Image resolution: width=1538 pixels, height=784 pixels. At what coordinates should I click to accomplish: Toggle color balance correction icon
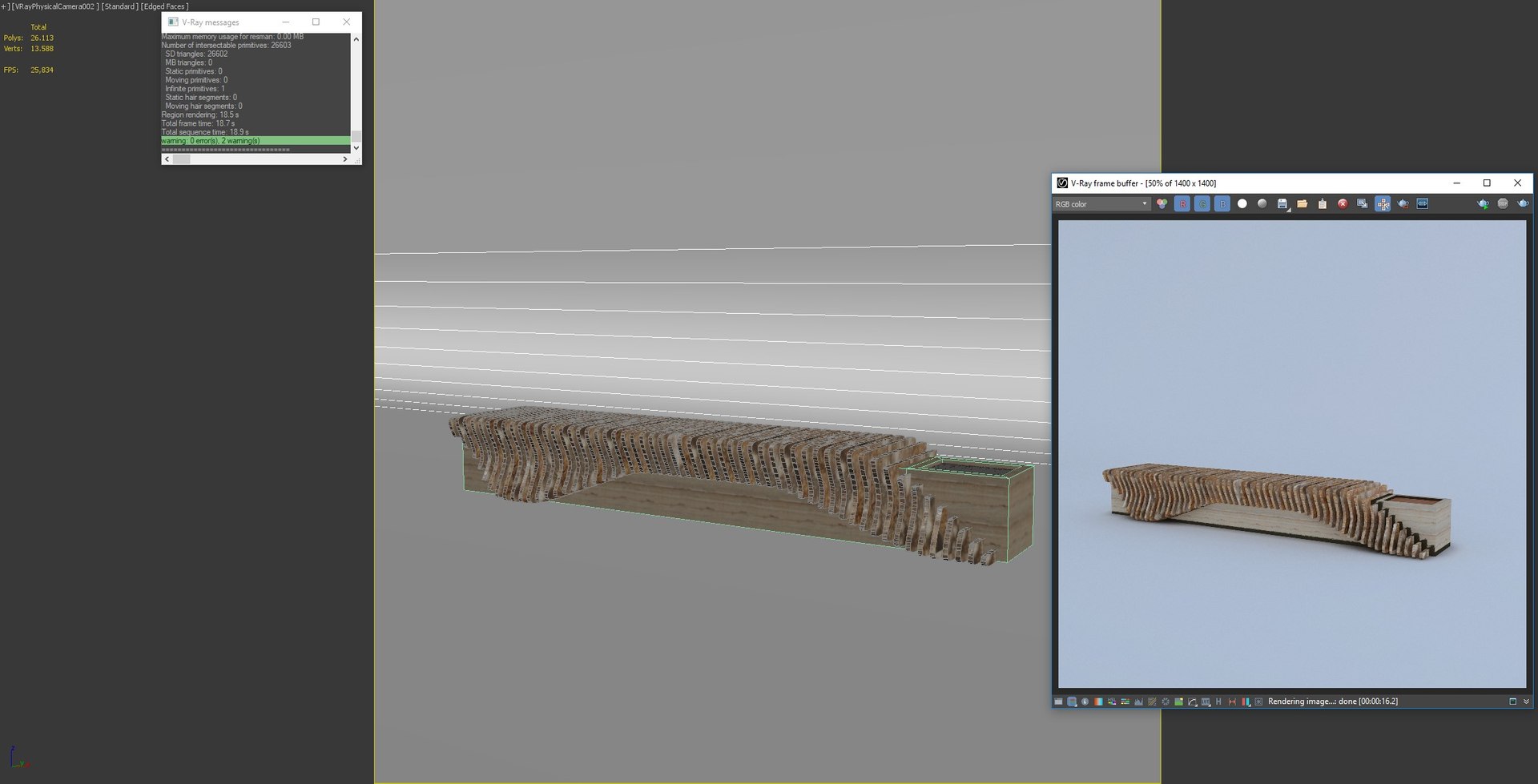click(x=1125, y=702)
